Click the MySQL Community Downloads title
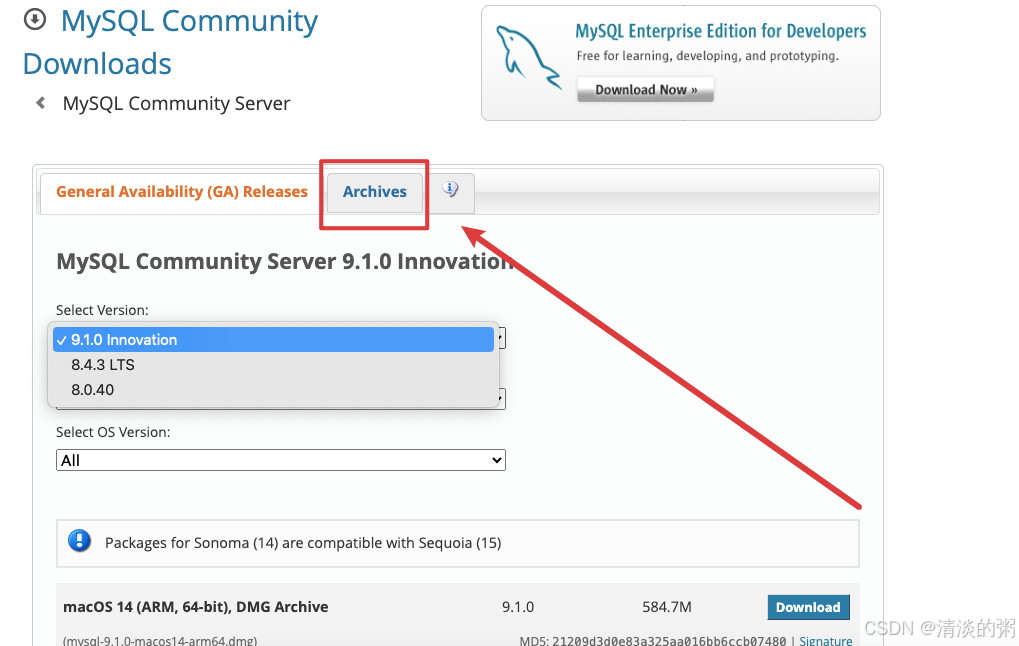The width and height of the screenshot is (1019, 646). point(170,42)
